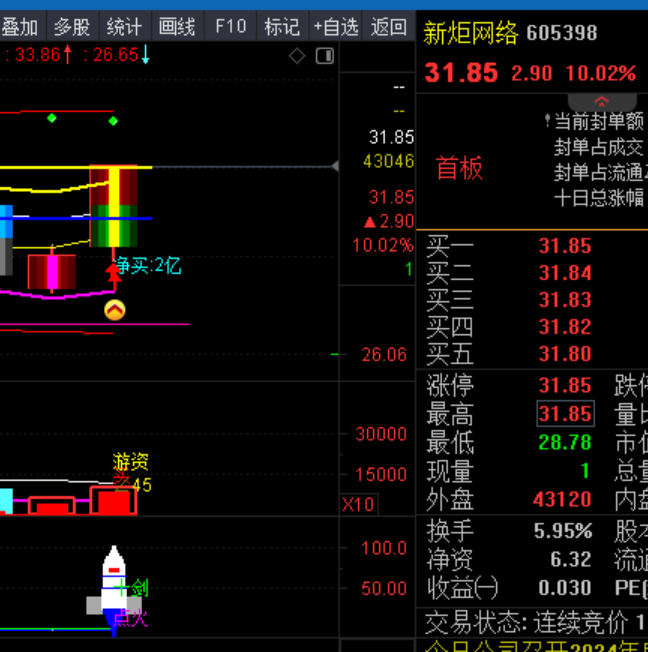
Task: Click the left green diamond marker
Action: coord(52,118)
